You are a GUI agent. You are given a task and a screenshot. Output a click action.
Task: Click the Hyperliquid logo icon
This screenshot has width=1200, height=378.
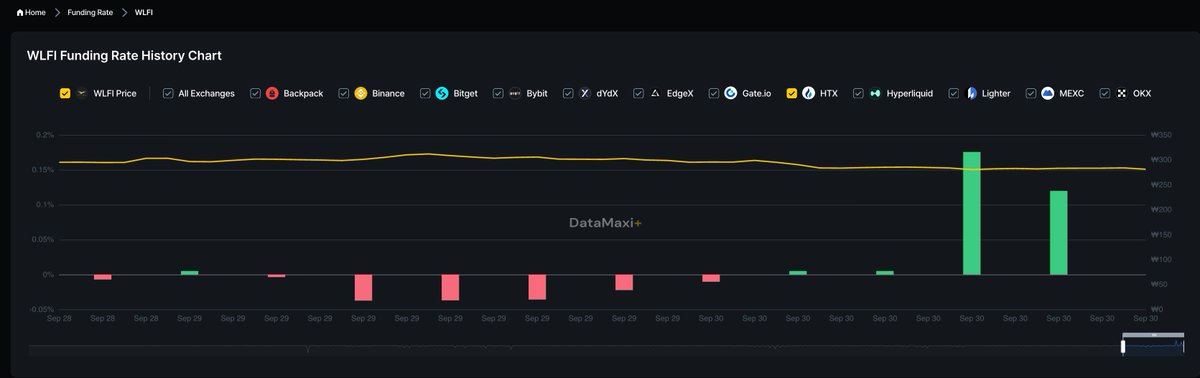(x=876, y=93)
